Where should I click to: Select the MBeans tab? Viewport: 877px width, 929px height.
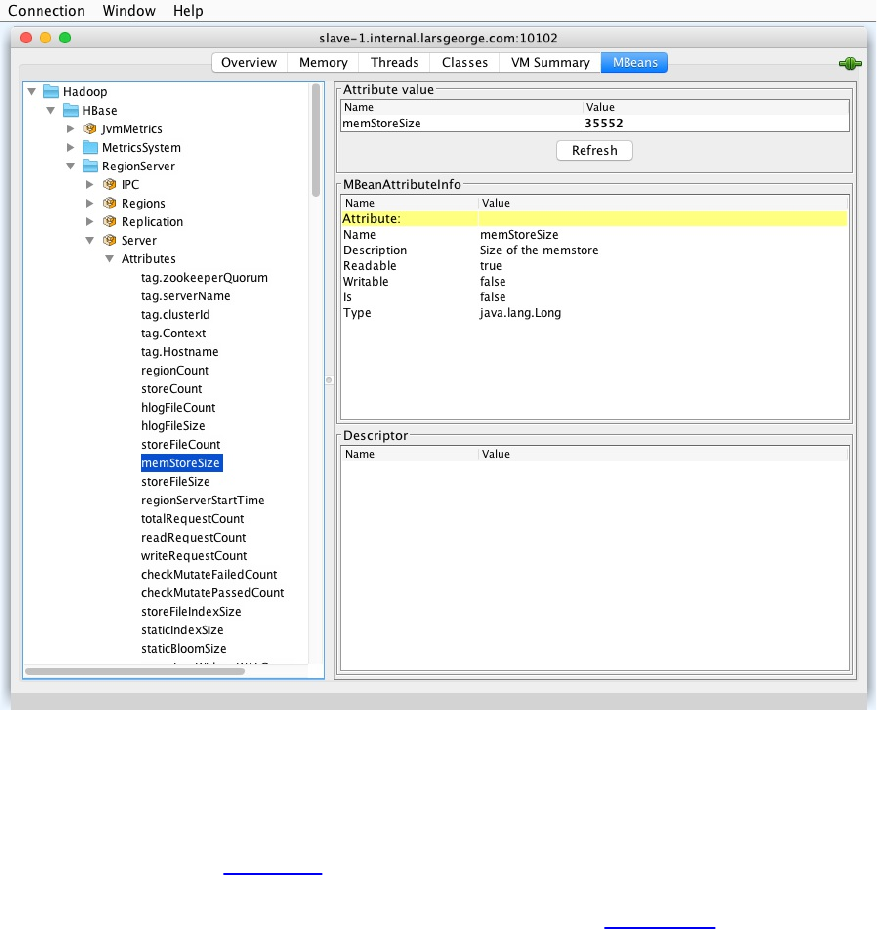635,62
